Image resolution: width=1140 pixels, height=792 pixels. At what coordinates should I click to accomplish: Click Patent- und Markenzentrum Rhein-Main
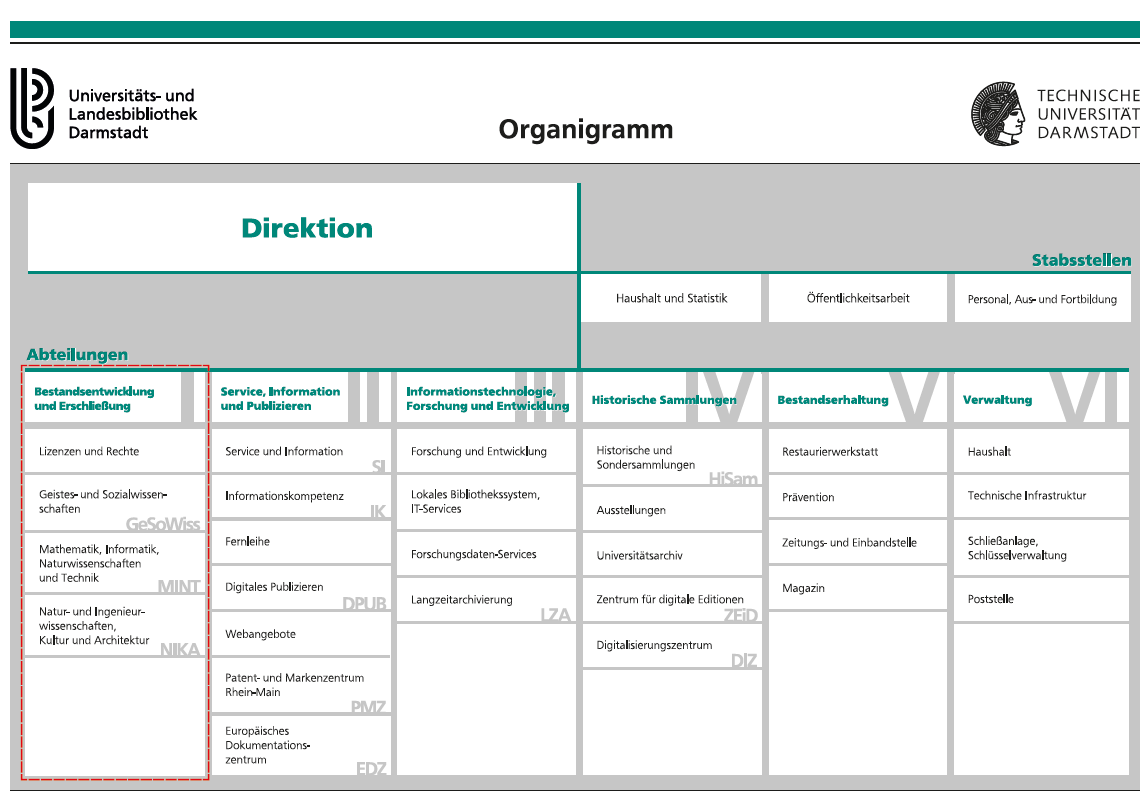301,685
